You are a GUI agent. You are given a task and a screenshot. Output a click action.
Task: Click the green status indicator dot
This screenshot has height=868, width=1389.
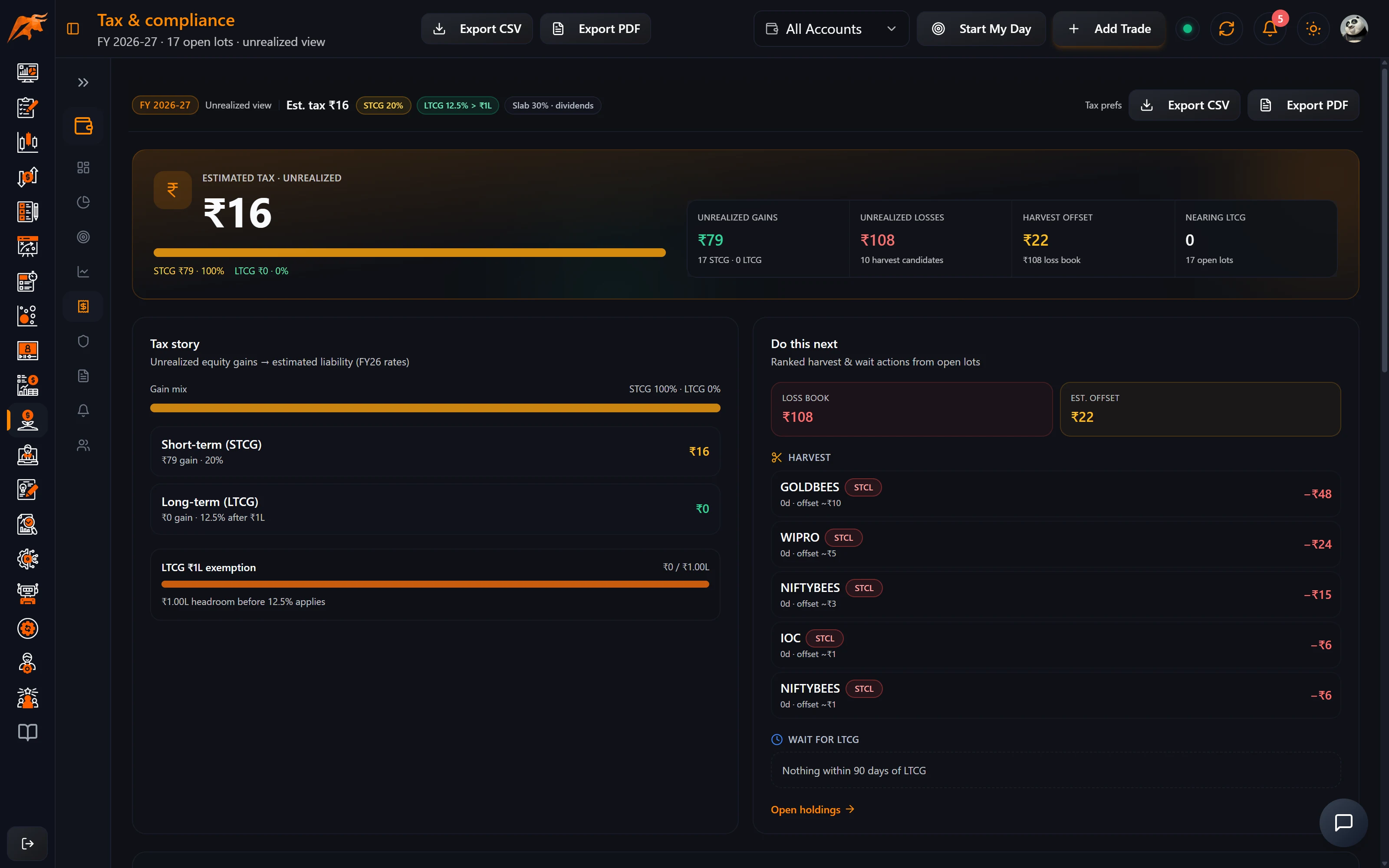coord(1188,29)
